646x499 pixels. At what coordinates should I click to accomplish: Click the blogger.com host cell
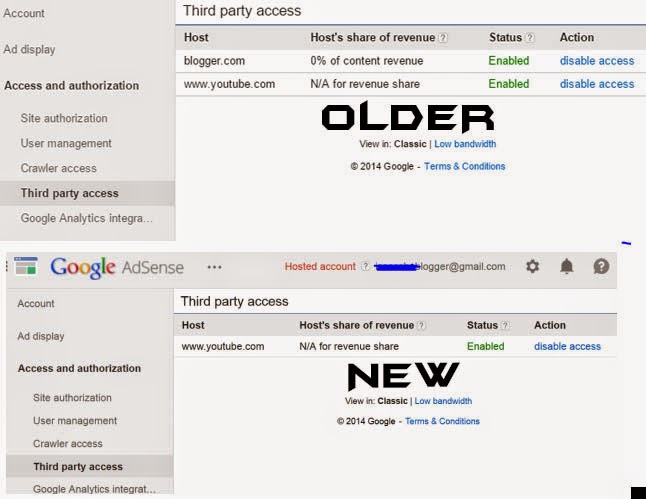coord(214,61)
